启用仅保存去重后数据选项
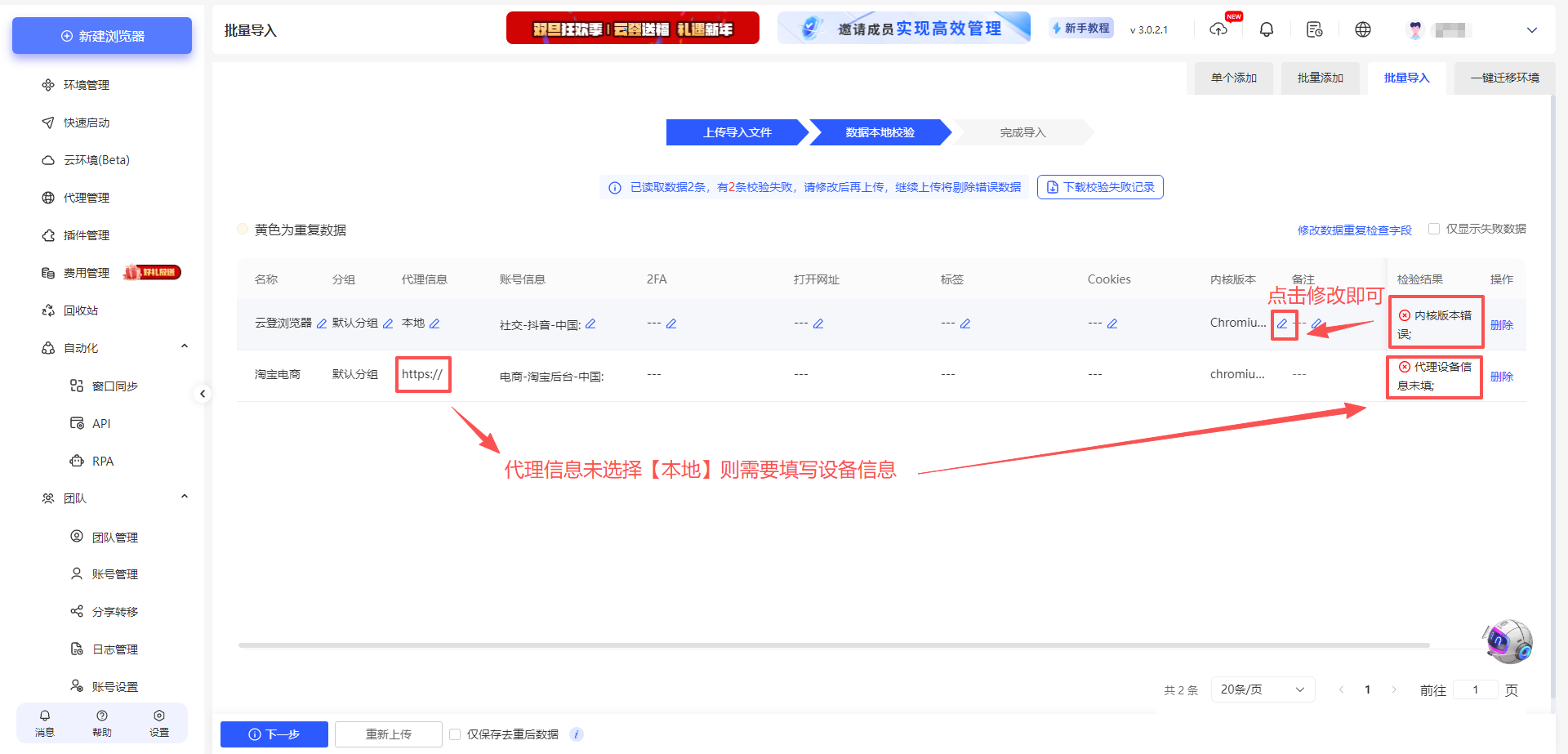The image size is (1568, 754). (x=455, y=734)
